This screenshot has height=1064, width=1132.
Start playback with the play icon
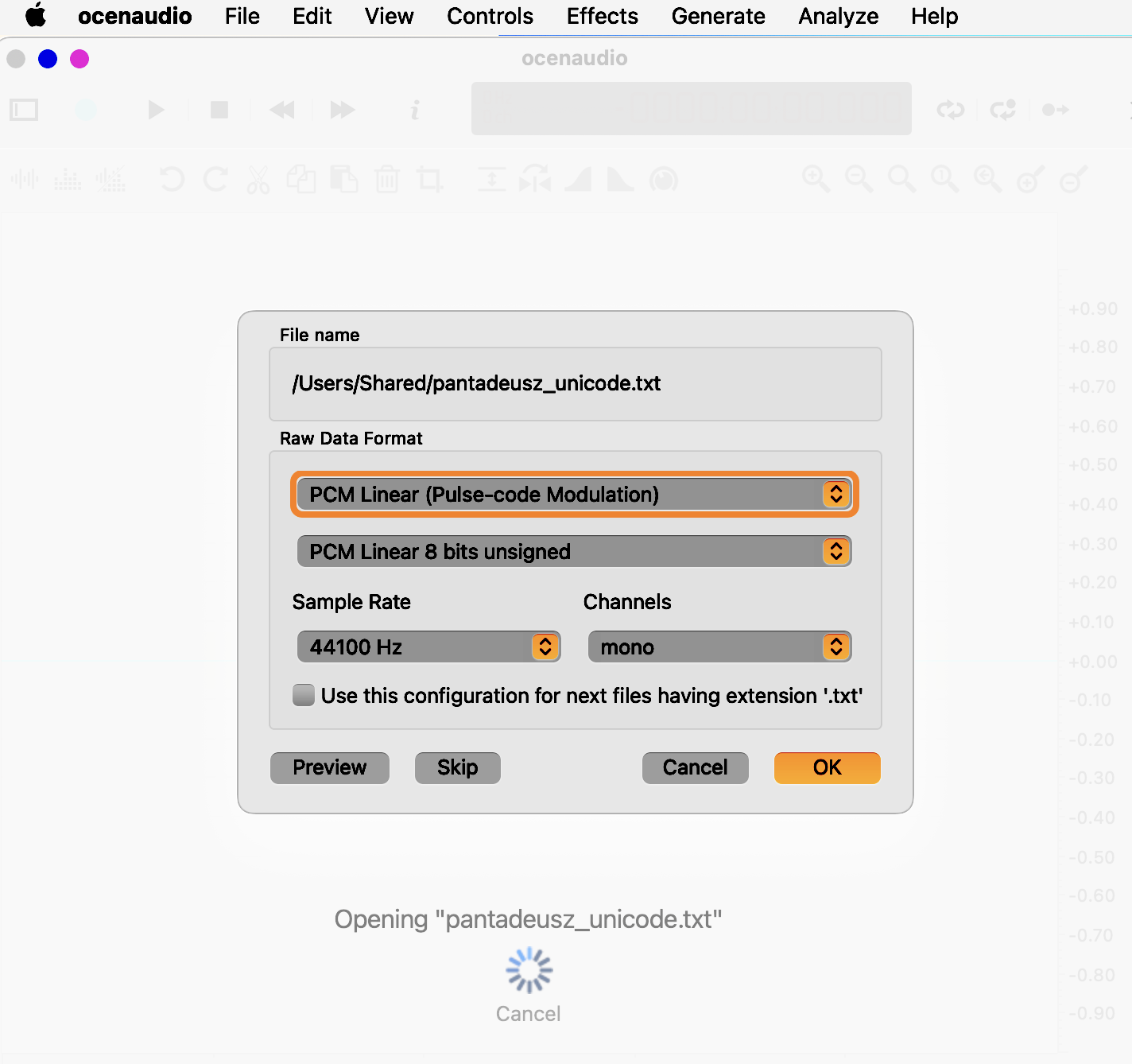point(156,110)
